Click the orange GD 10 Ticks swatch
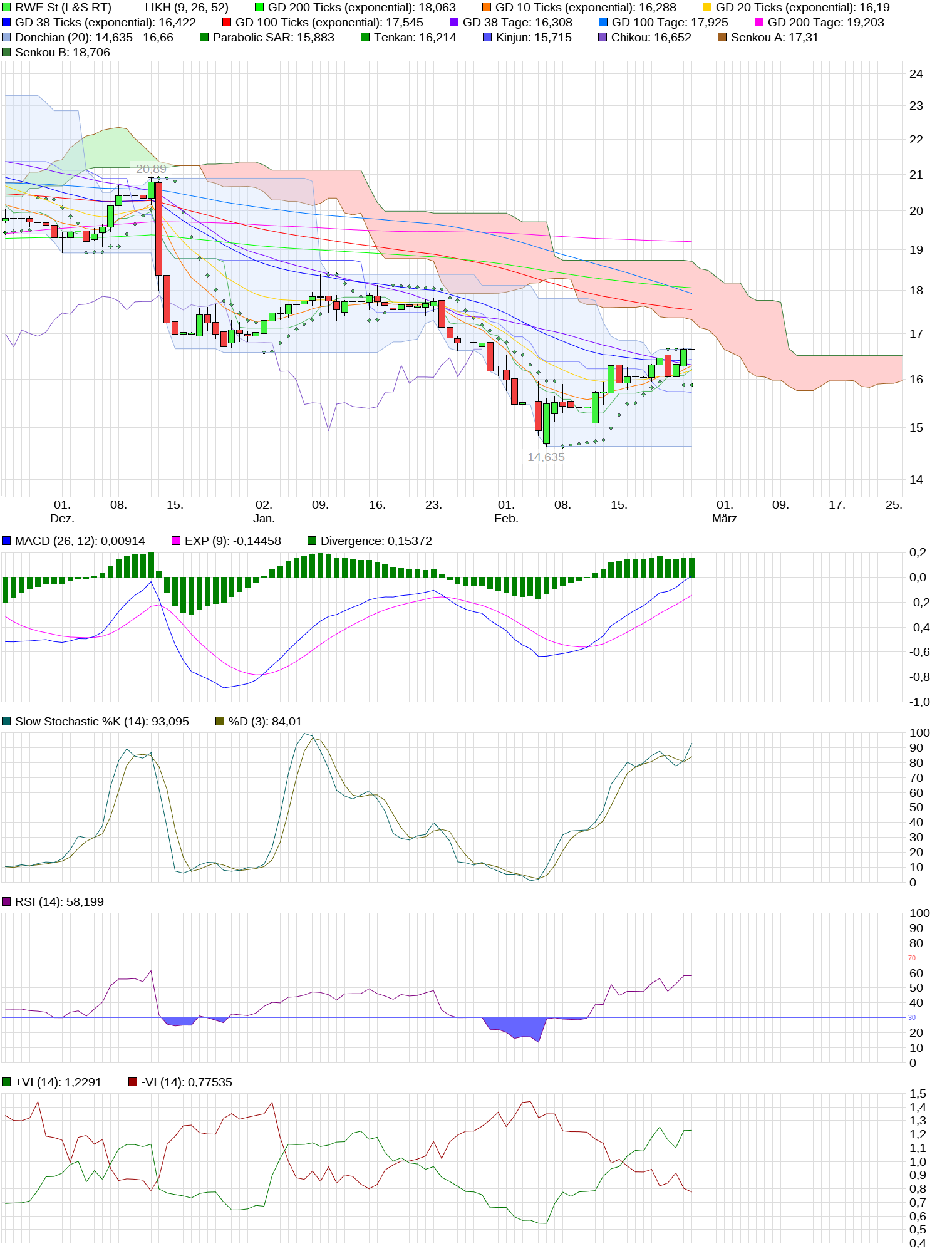952x1256 pixels. 487,8
